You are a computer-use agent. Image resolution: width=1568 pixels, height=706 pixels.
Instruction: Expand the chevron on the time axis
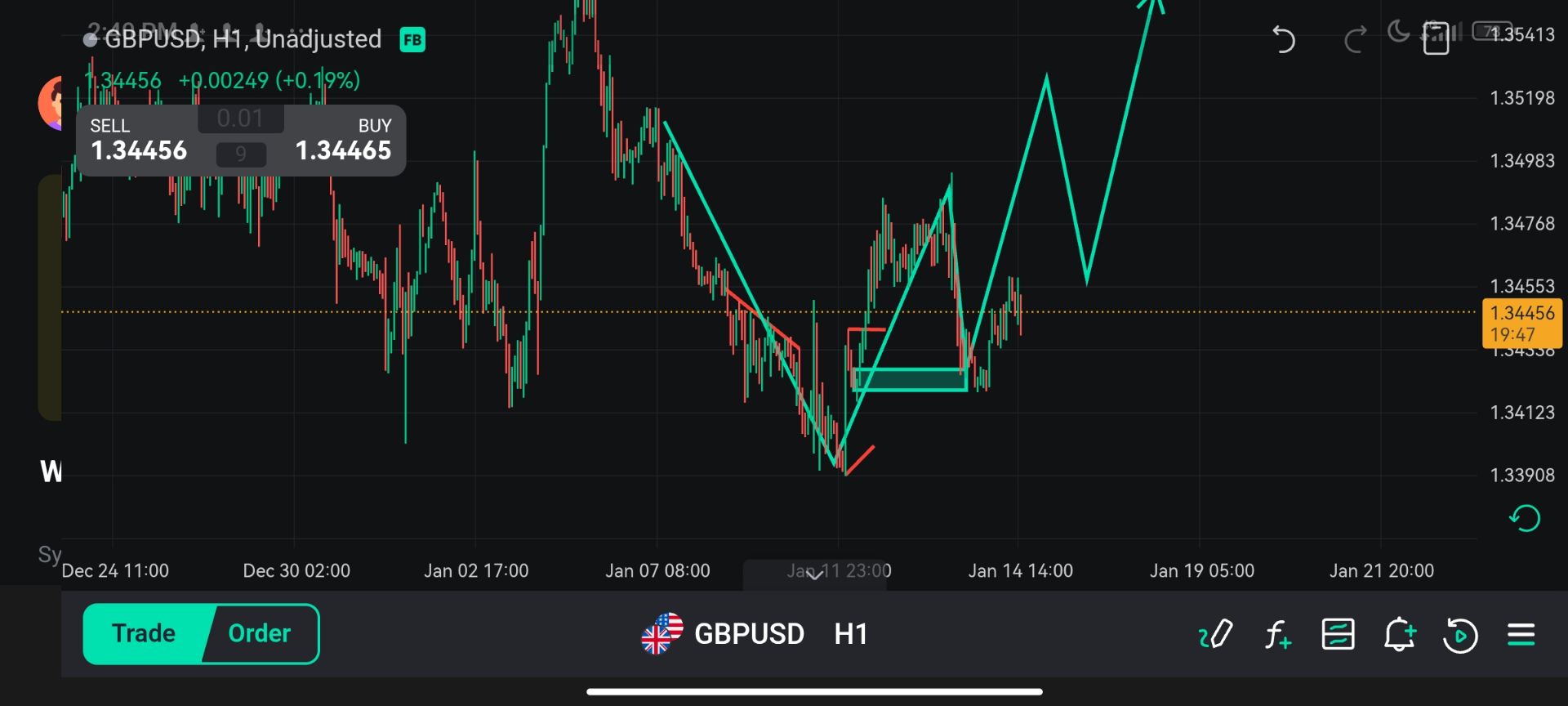coord(814,575)
